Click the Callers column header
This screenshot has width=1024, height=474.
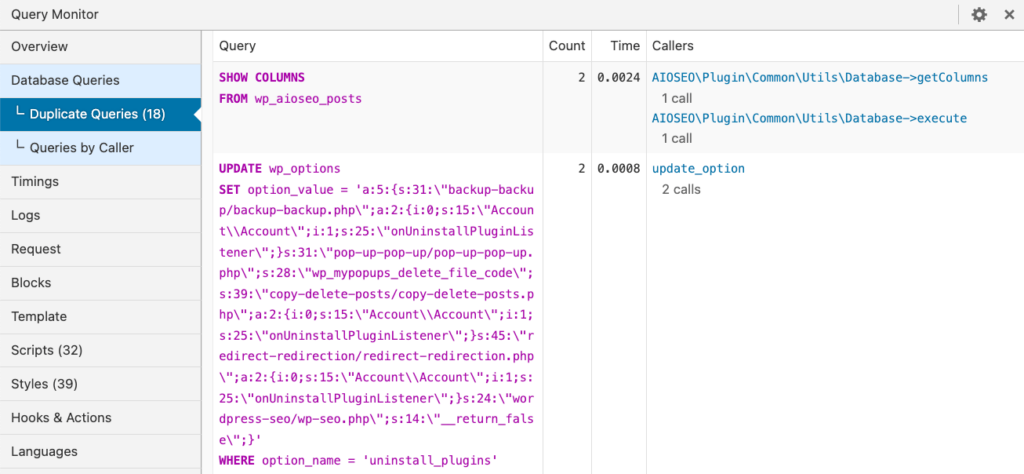673,46
